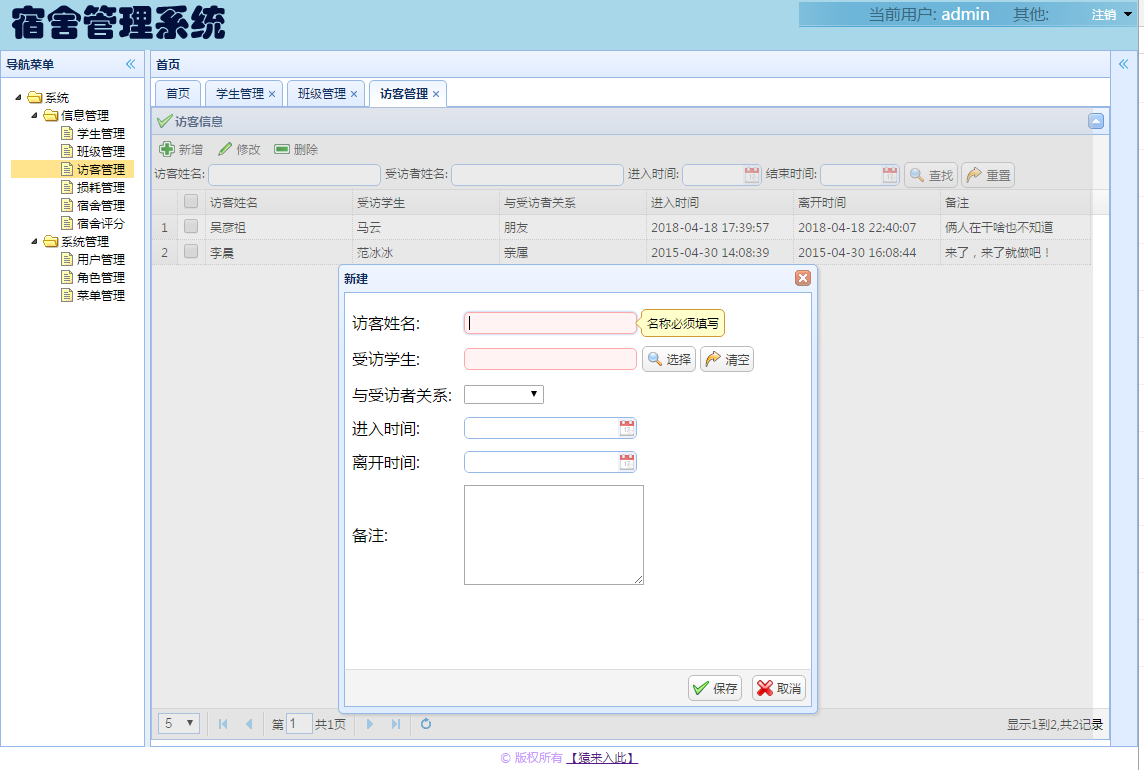Collapse the 信息管理 tree node
Screen dimensions: 1144x770
tap(34, 115)
